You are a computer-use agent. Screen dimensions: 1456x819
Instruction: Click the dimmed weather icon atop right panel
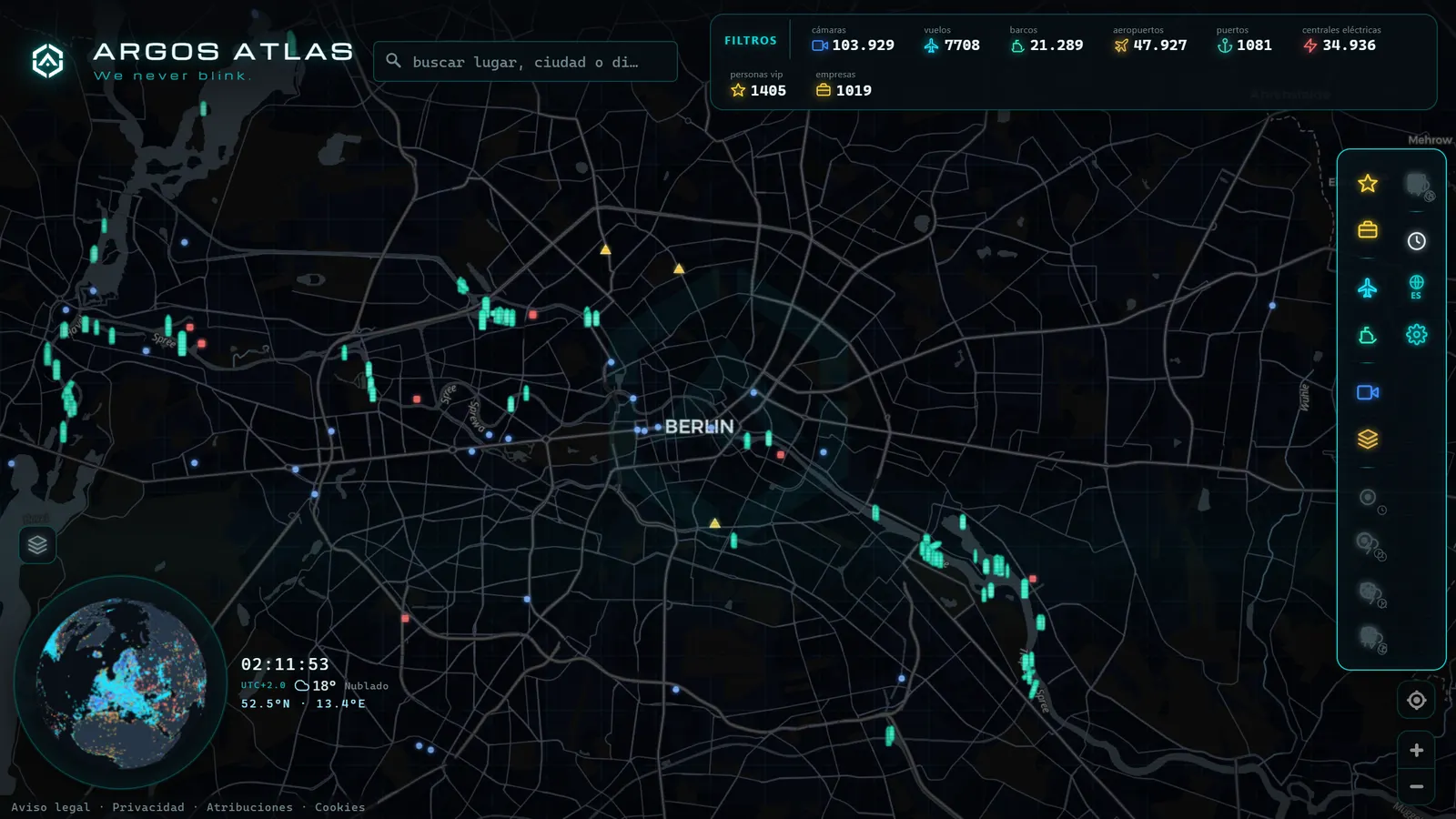click(1418, 186)
